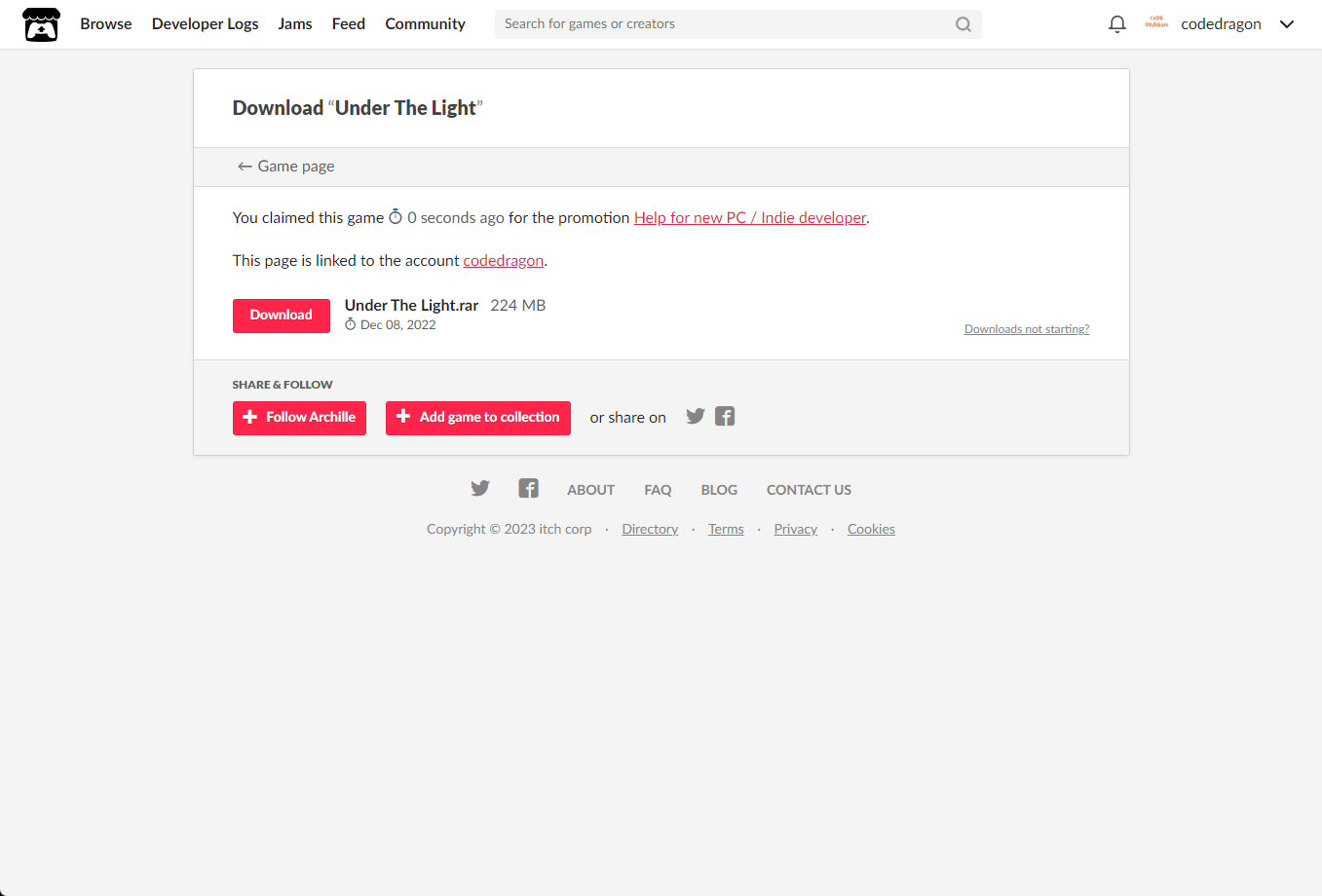Image resolution: width=1322 pixels, height=896 pixels.
Task: Return to Game page
Action: (286, 167)
